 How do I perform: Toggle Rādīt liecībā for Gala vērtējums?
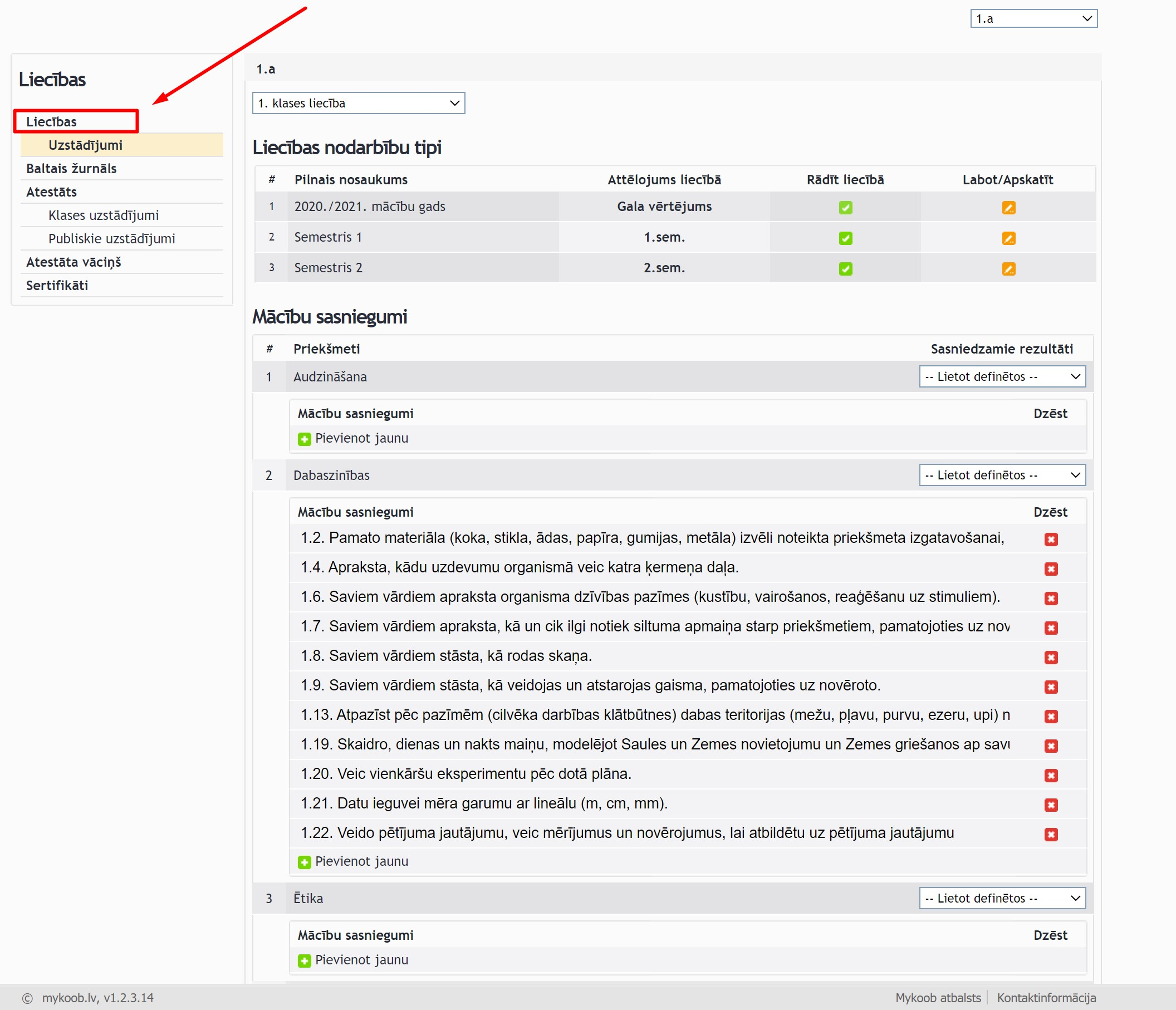coord(845,208)
